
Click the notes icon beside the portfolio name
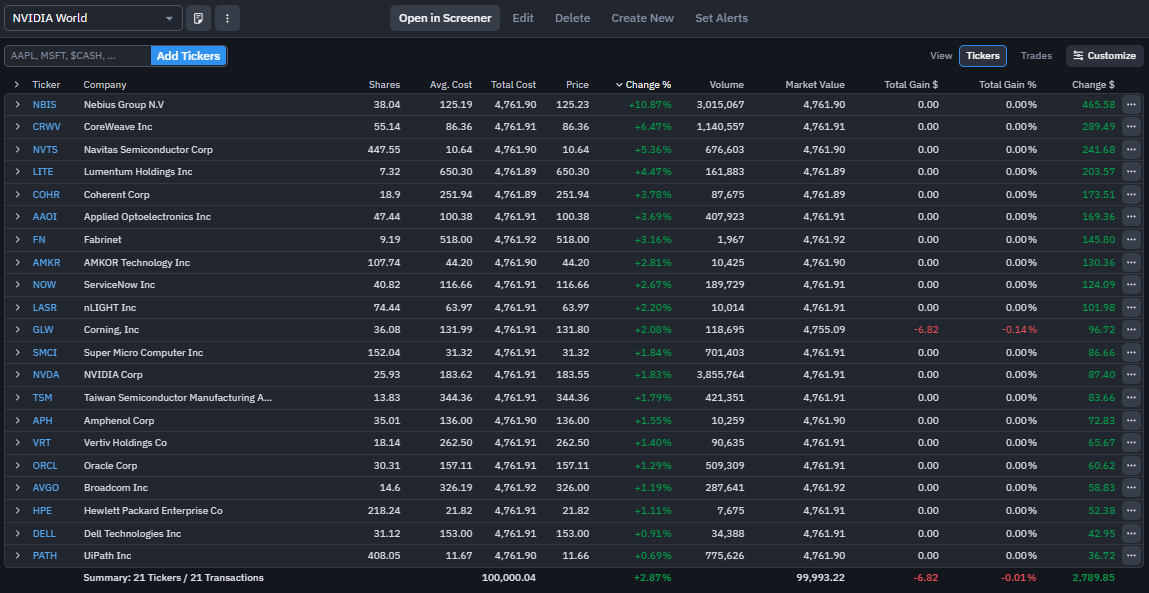(x=199, y=18)
